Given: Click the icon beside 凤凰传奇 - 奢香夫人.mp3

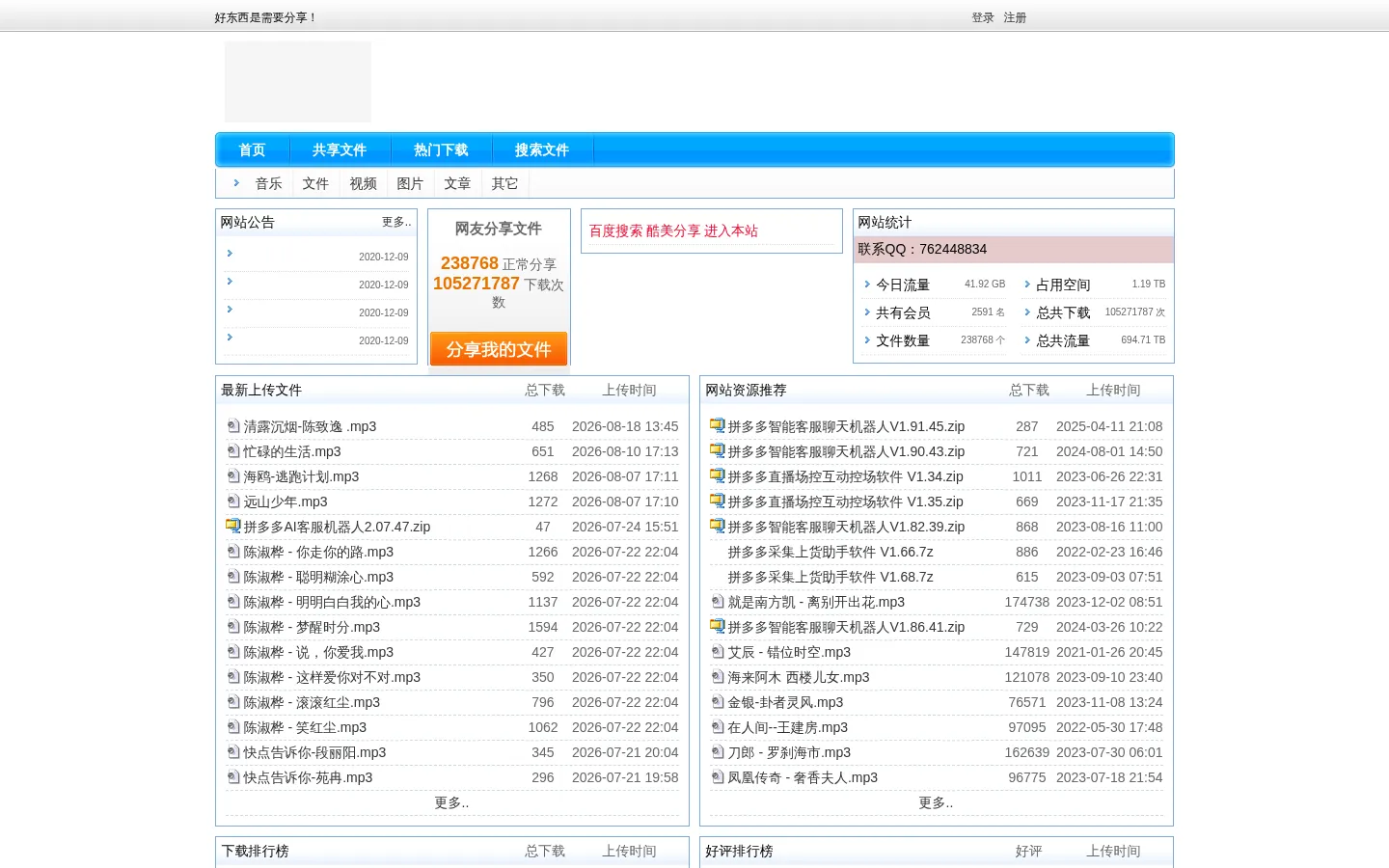Looking at the screenshot, I should [x=717, y=776].
